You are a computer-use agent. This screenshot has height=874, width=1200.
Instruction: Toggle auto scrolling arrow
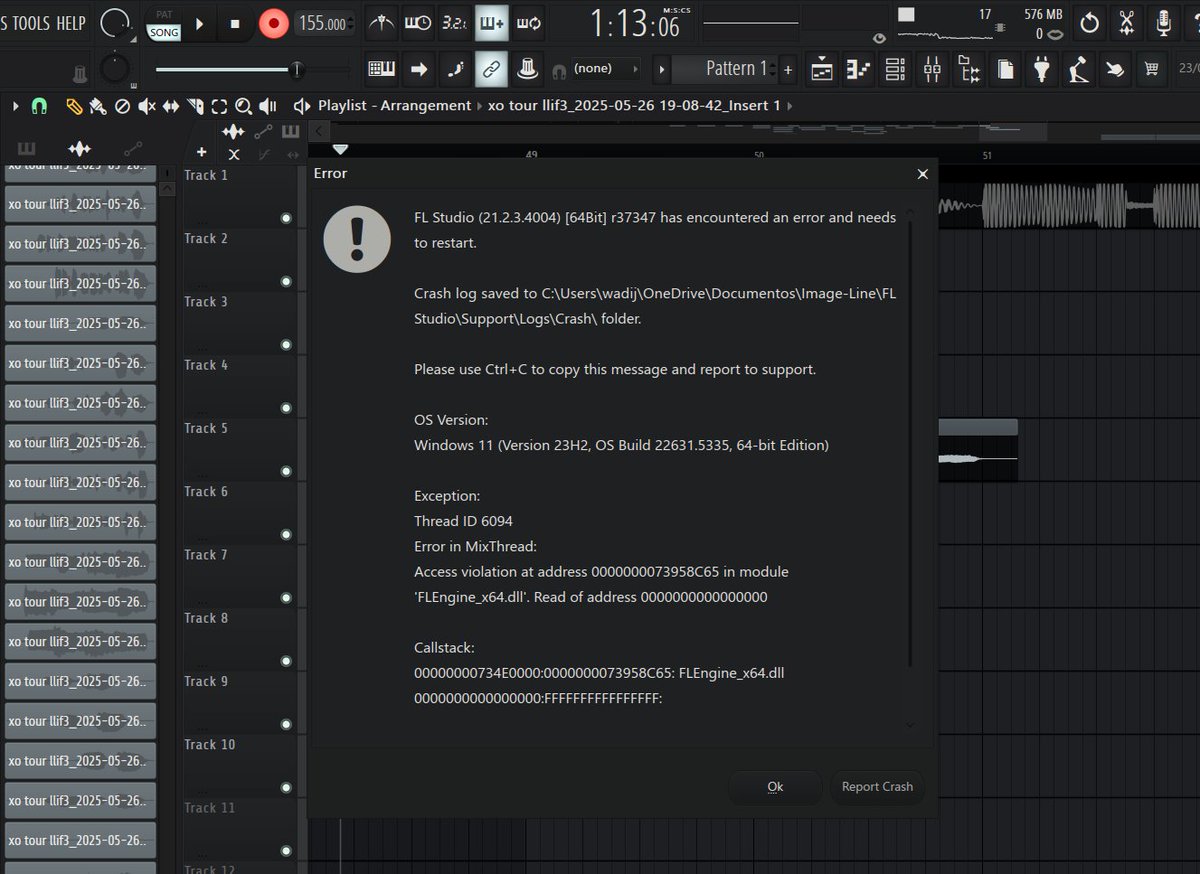[x=418, y=69]
